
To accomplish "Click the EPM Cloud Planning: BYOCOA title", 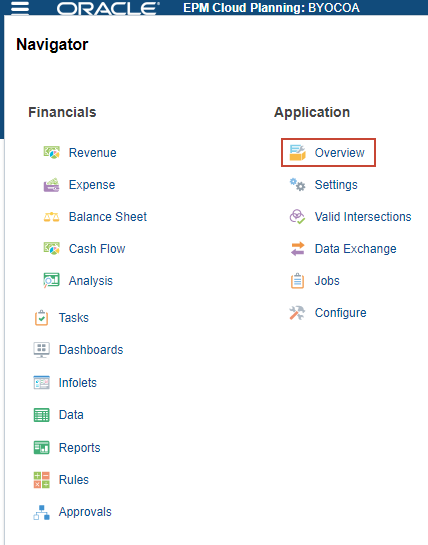I will click(x=272, y=8).
